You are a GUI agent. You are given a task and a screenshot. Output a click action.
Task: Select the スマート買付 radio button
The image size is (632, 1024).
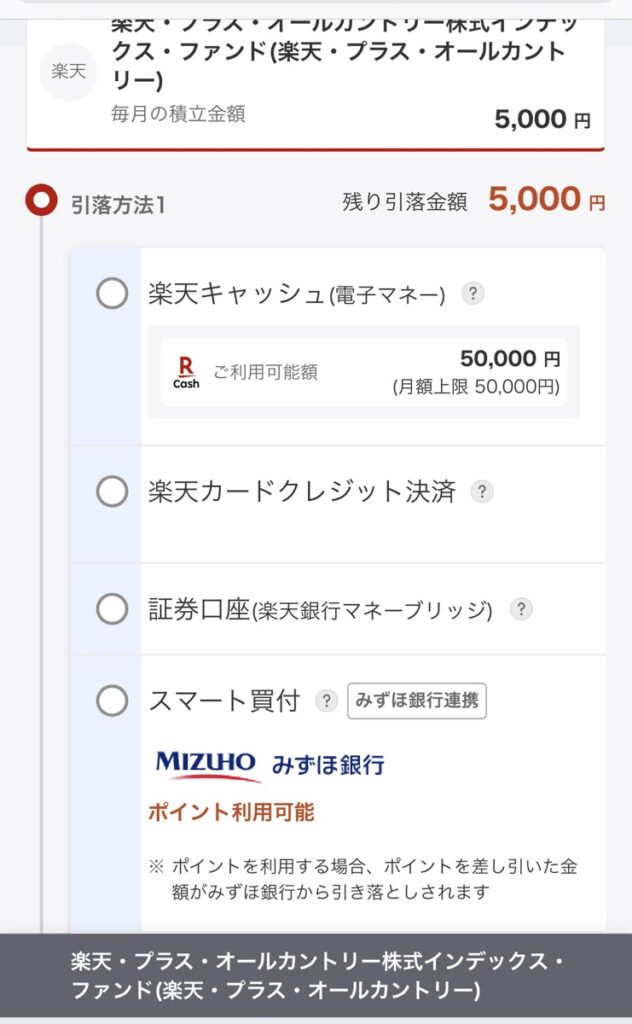point(112,701)
